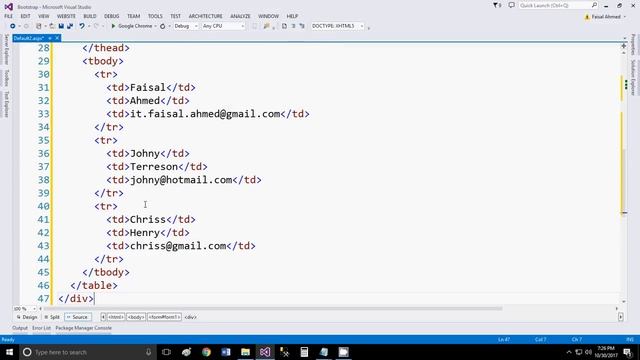Open the DOCTYPE XHTML5 dropdown
Viewport: 640px width, 360px height.
point(337,26)
